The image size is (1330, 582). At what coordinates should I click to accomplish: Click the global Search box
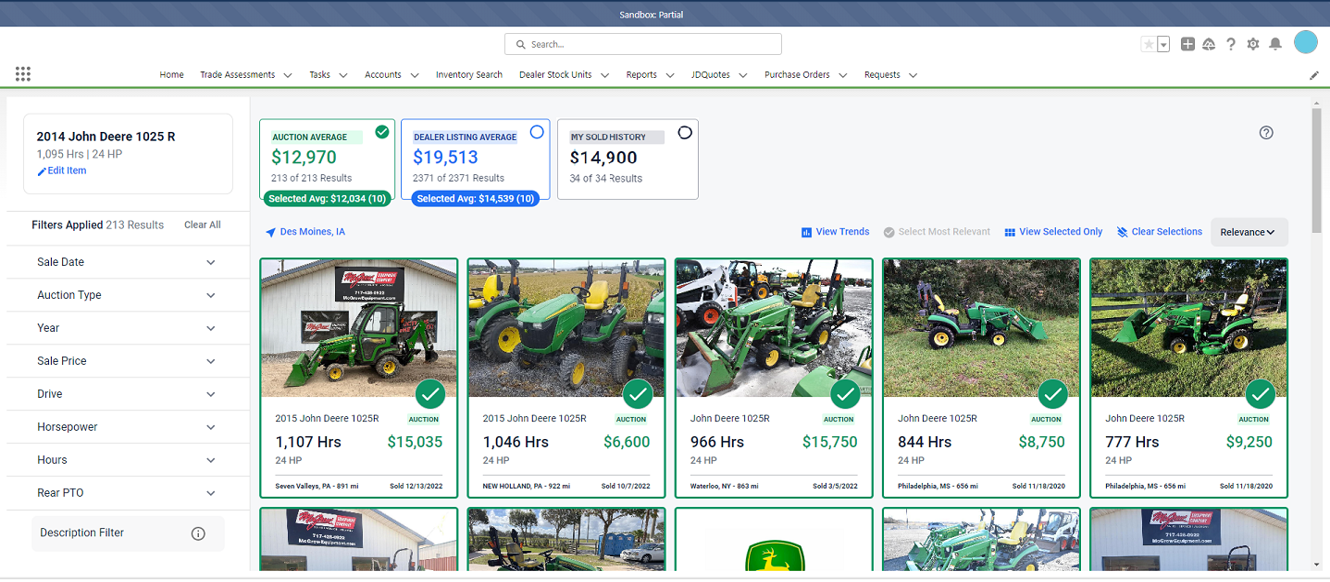pos(643,44)
